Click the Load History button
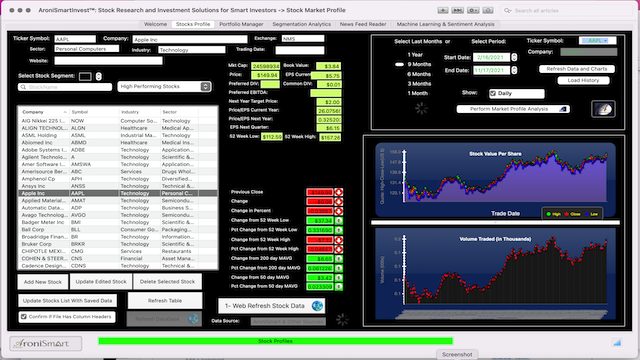Image resolution: width=640 pixels, height=360 pixels. click(x=583, y=80)
